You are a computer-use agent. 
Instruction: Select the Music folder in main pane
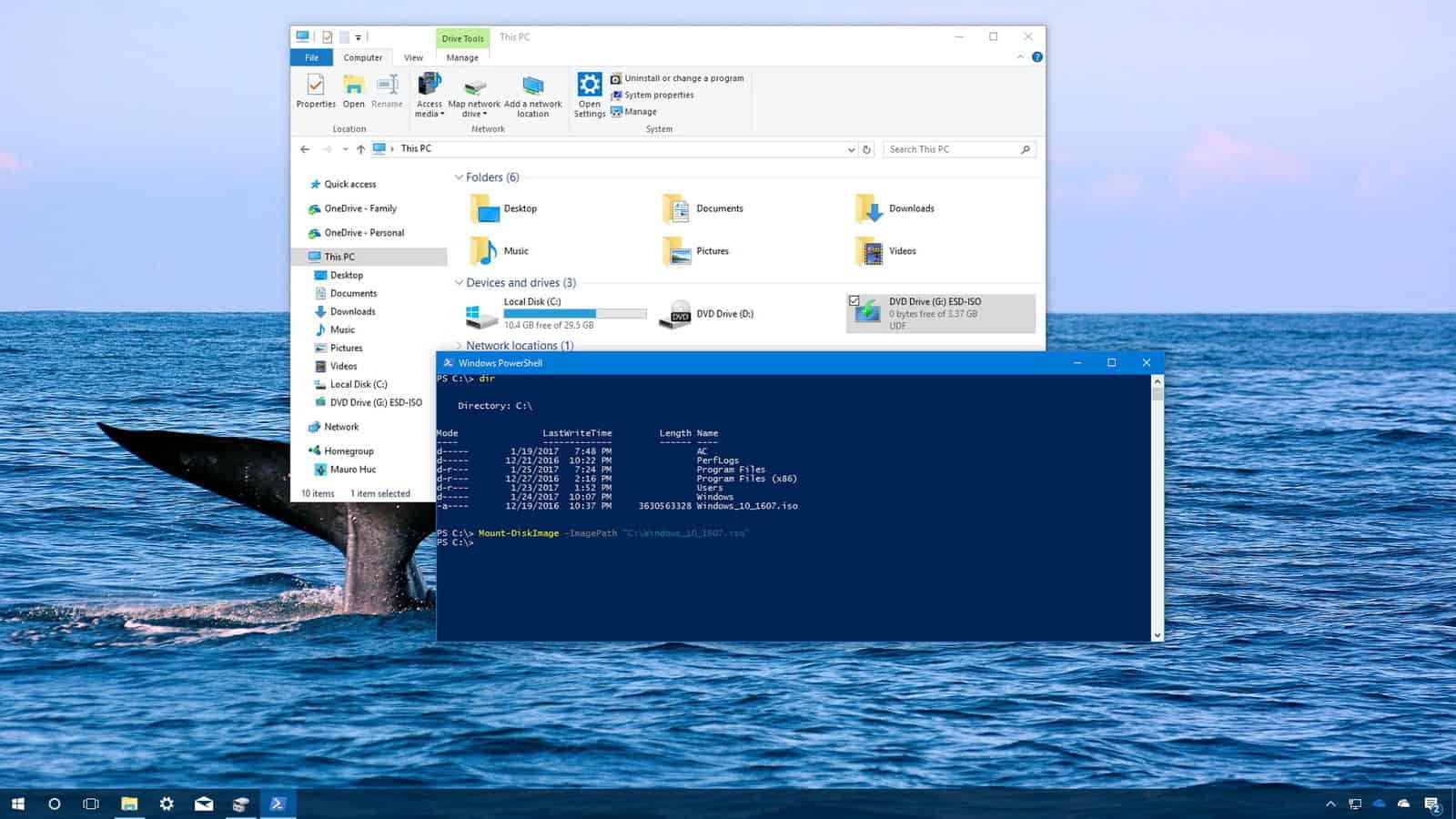tap(500, 251)
